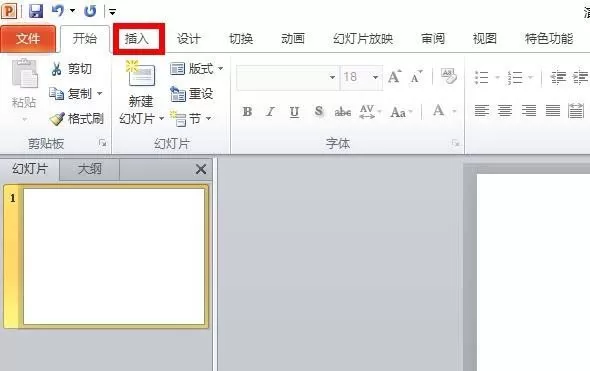Click the Save icon in quick access toolbar
The width and height of the screenshot is (590, 371).
point(36,11)
